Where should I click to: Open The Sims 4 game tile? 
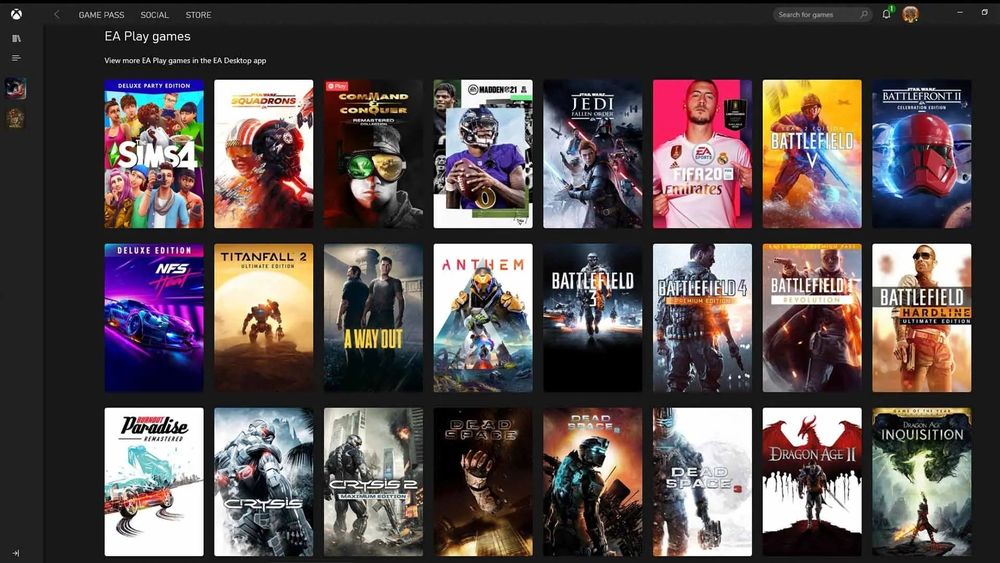154,154
